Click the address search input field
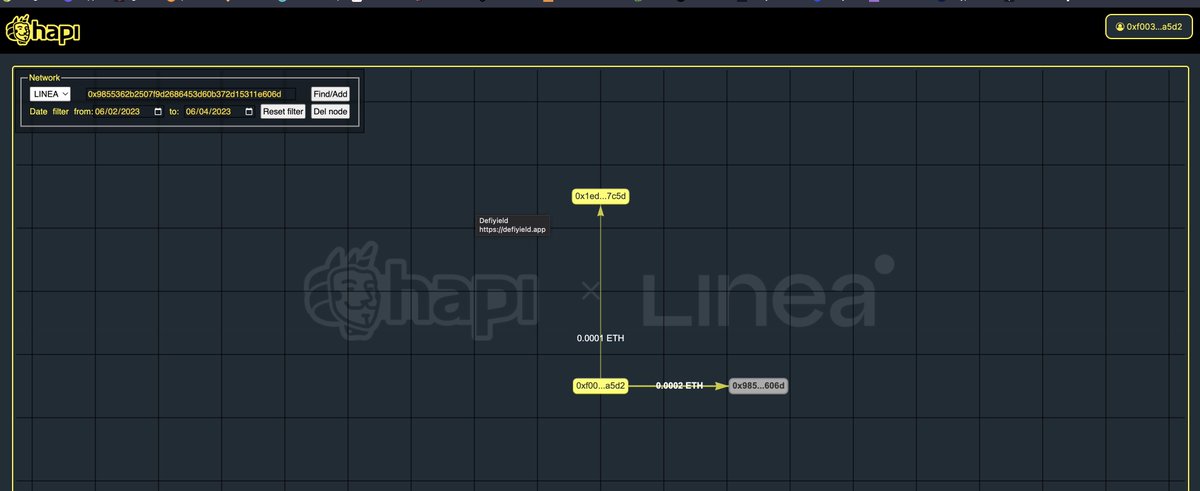Viewport: 1200px width, 491px height. pos(190,94)
